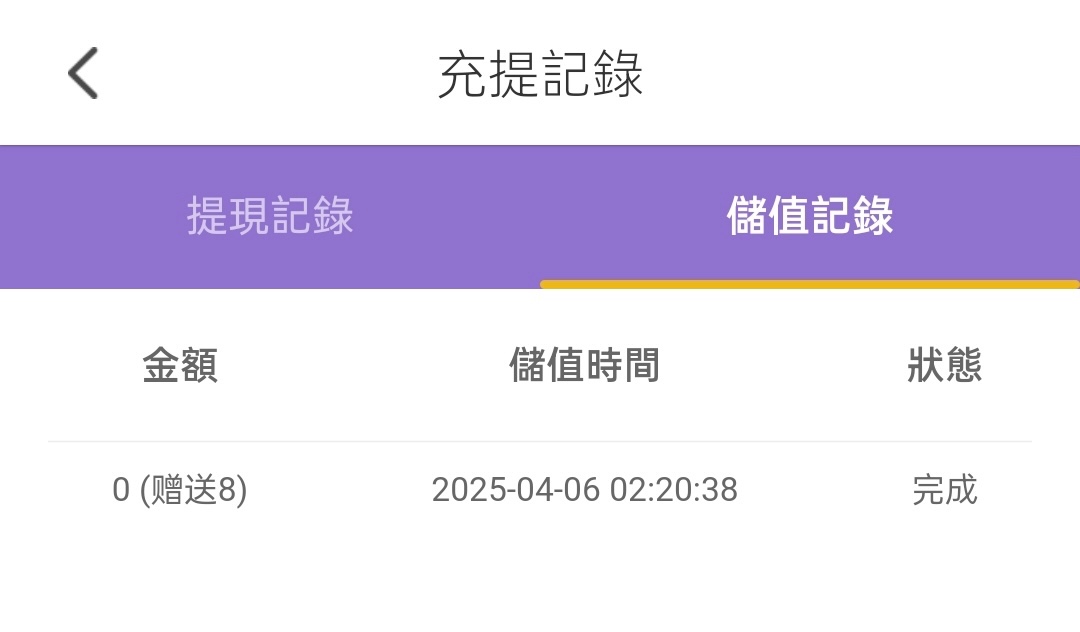This screenshot has height=632, width=1080.
Task: Switch to the 提現記錄 tab
Action: pyautogui.click(x=270, y=216)
